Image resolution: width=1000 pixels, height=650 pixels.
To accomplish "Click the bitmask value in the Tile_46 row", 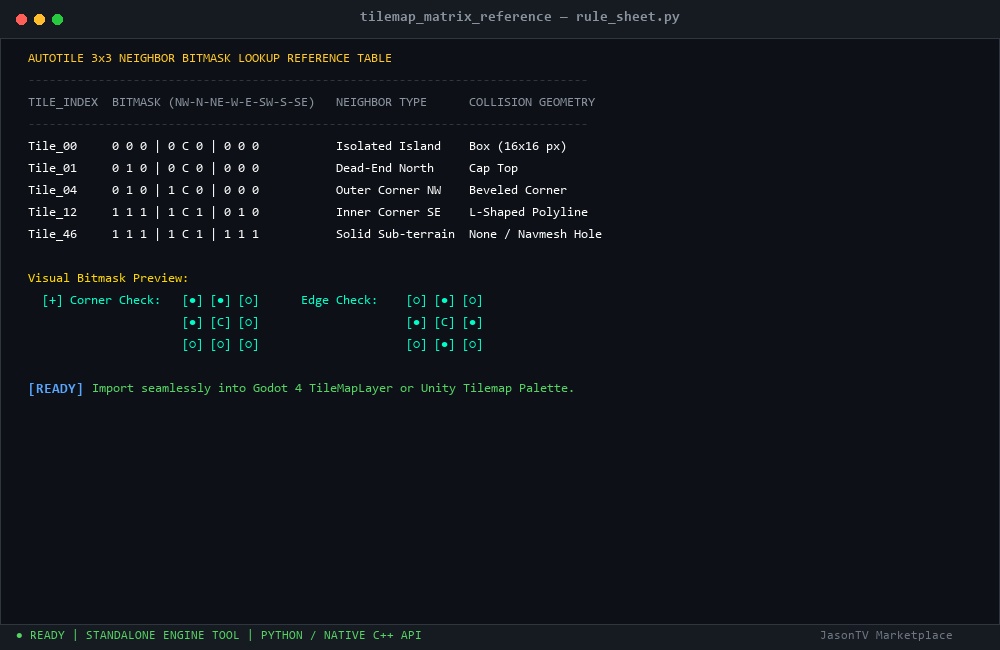I will pyautogui.click(x=186, y=234).
